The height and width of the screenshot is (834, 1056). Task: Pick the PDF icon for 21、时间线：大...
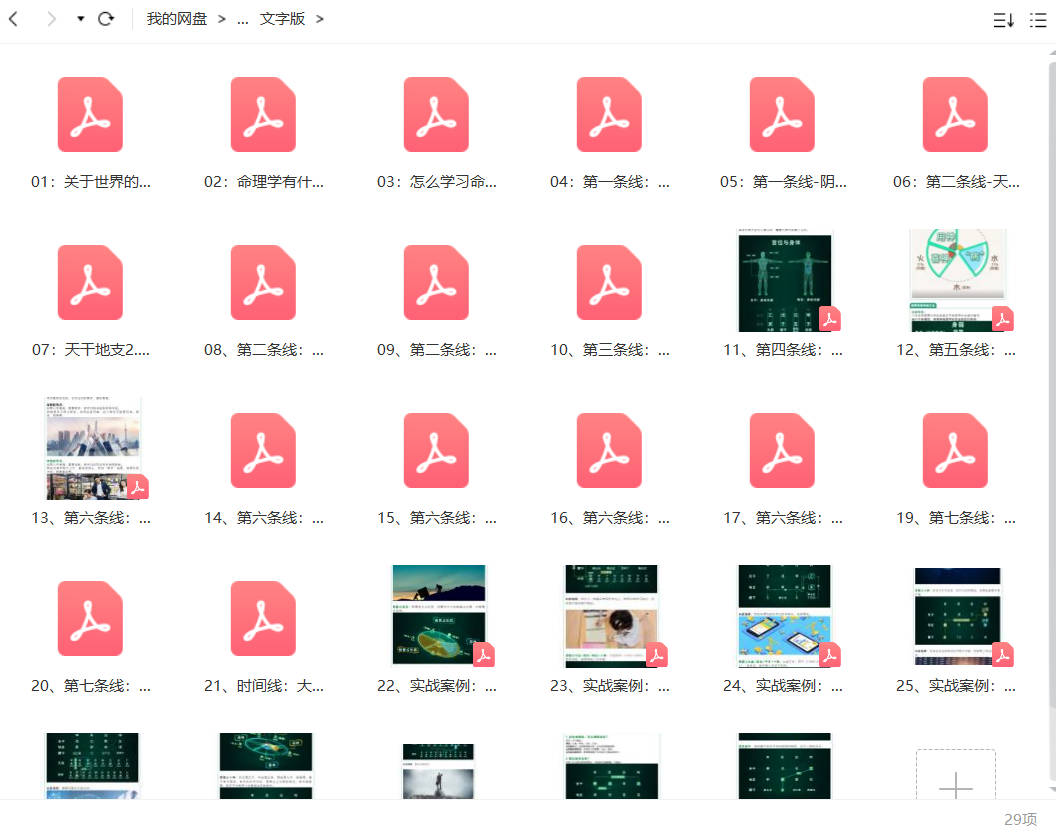coord(263,618)
